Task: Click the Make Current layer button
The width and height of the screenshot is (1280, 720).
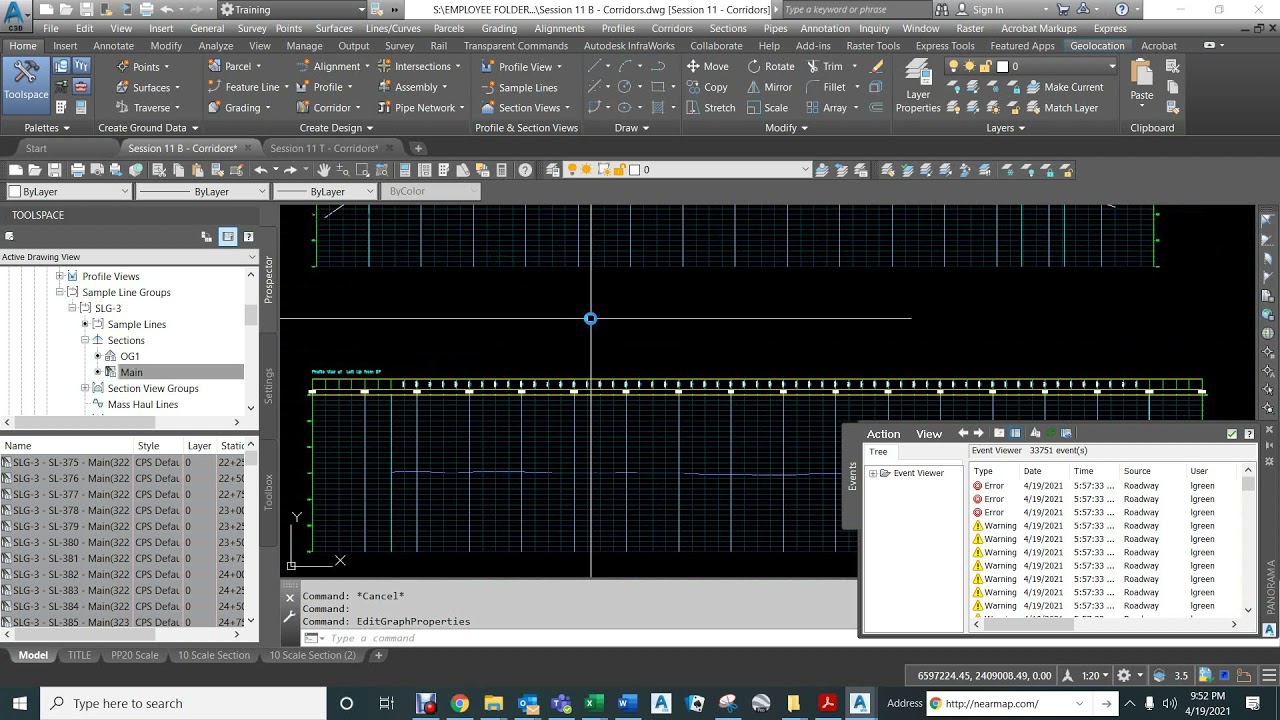Action: pyautogui.click(x=1065, y=87)
